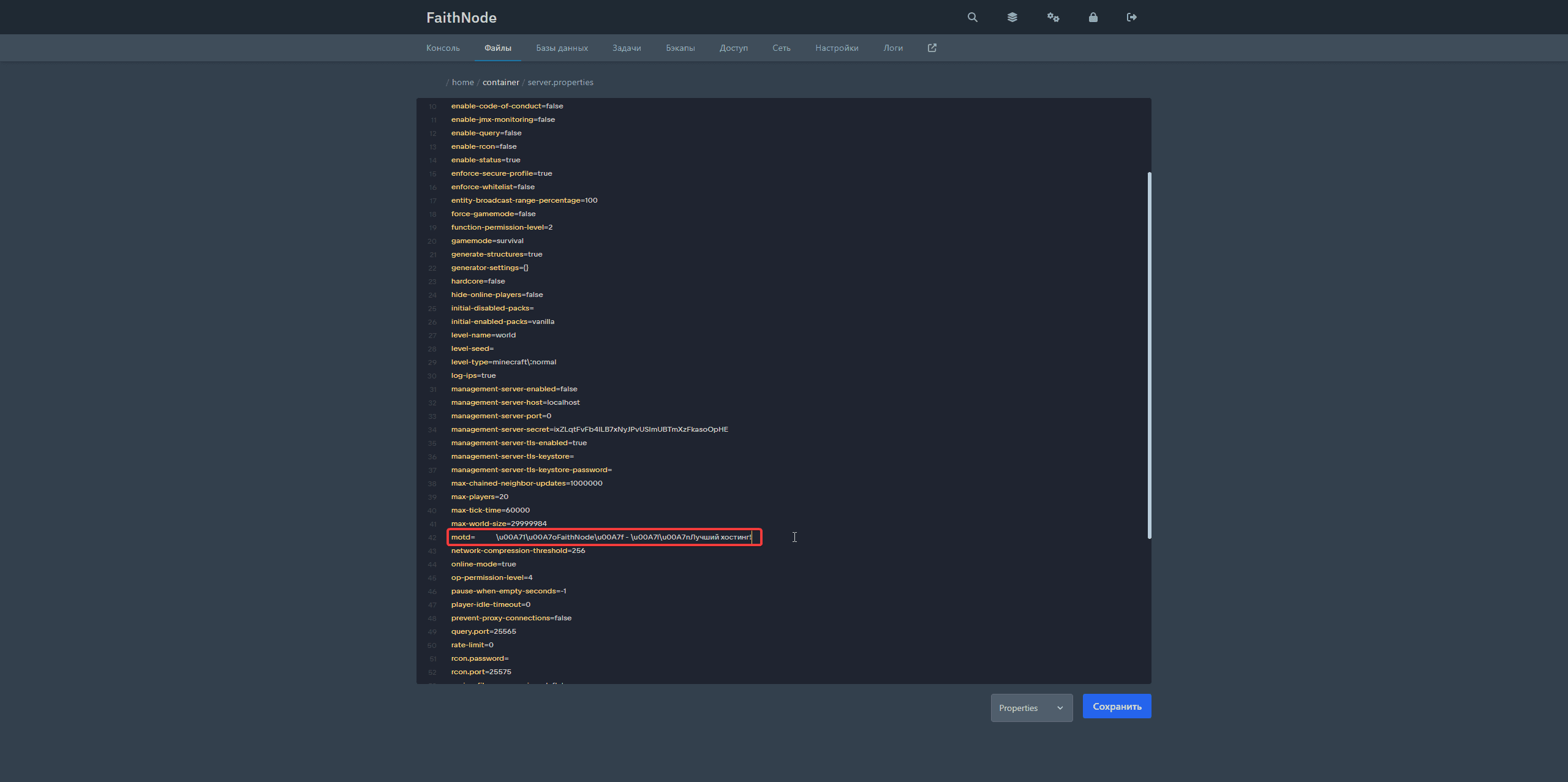This screenshot has height=782, width=1568.
Task: Open the Настройки tab
Action: point(837,48)
